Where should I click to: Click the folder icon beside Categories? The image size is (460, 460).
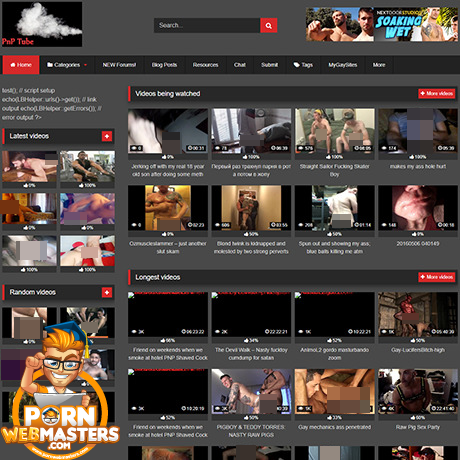(x=50, y=65)
